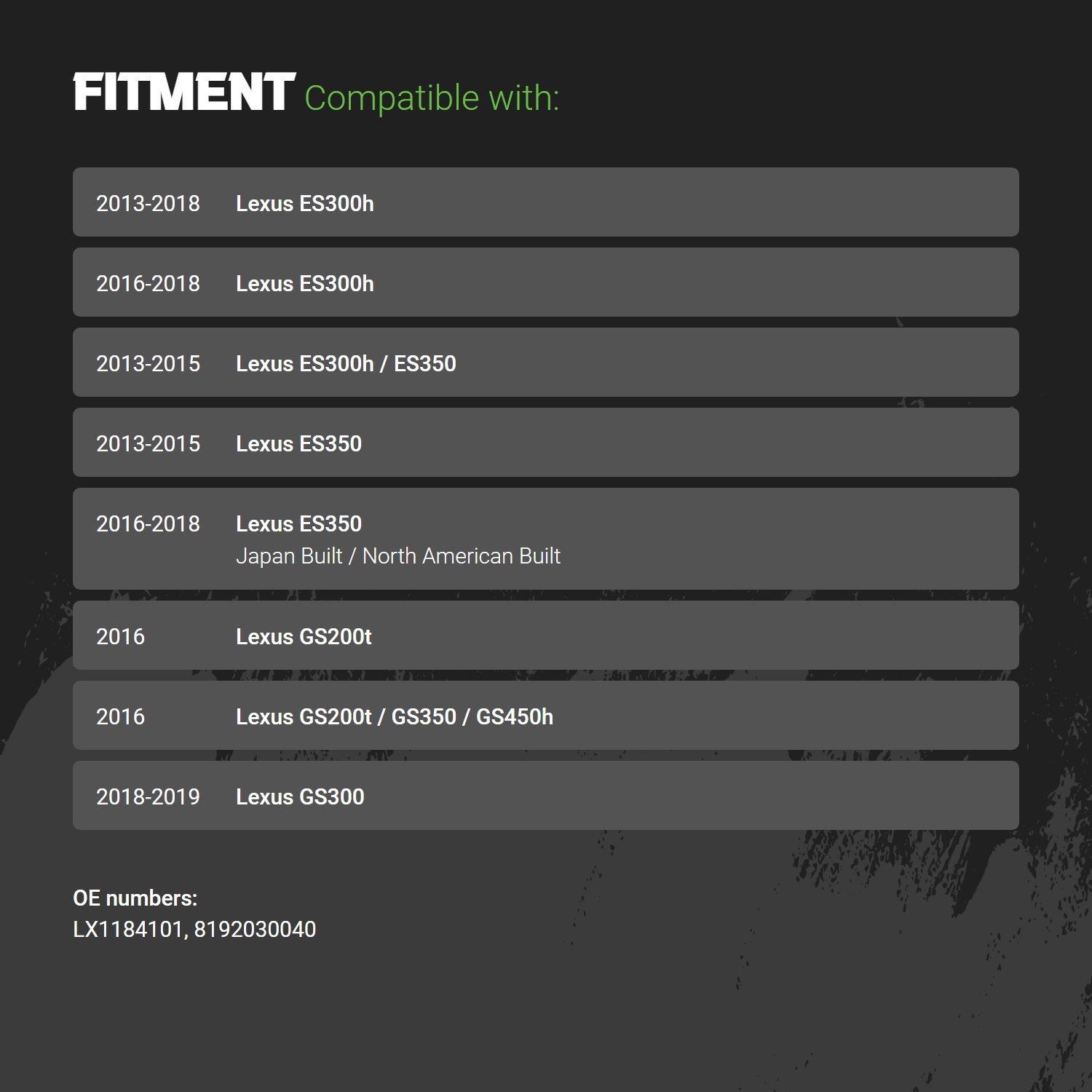Click the OE number LX1184101
The height and width of the screenshot is (1092, 1092).
tap(128, 930)
